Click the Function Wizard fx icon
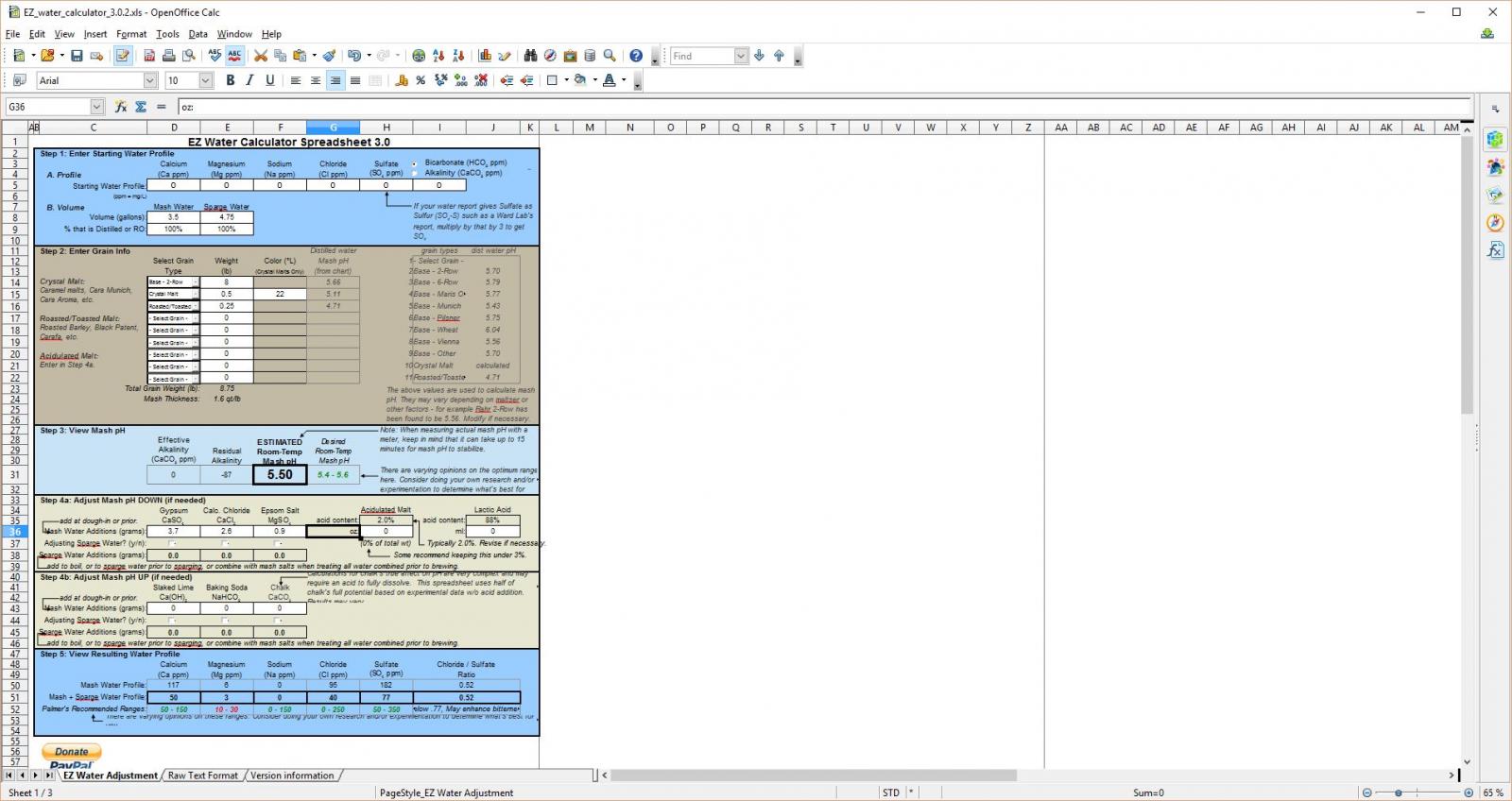 (122, 107)
